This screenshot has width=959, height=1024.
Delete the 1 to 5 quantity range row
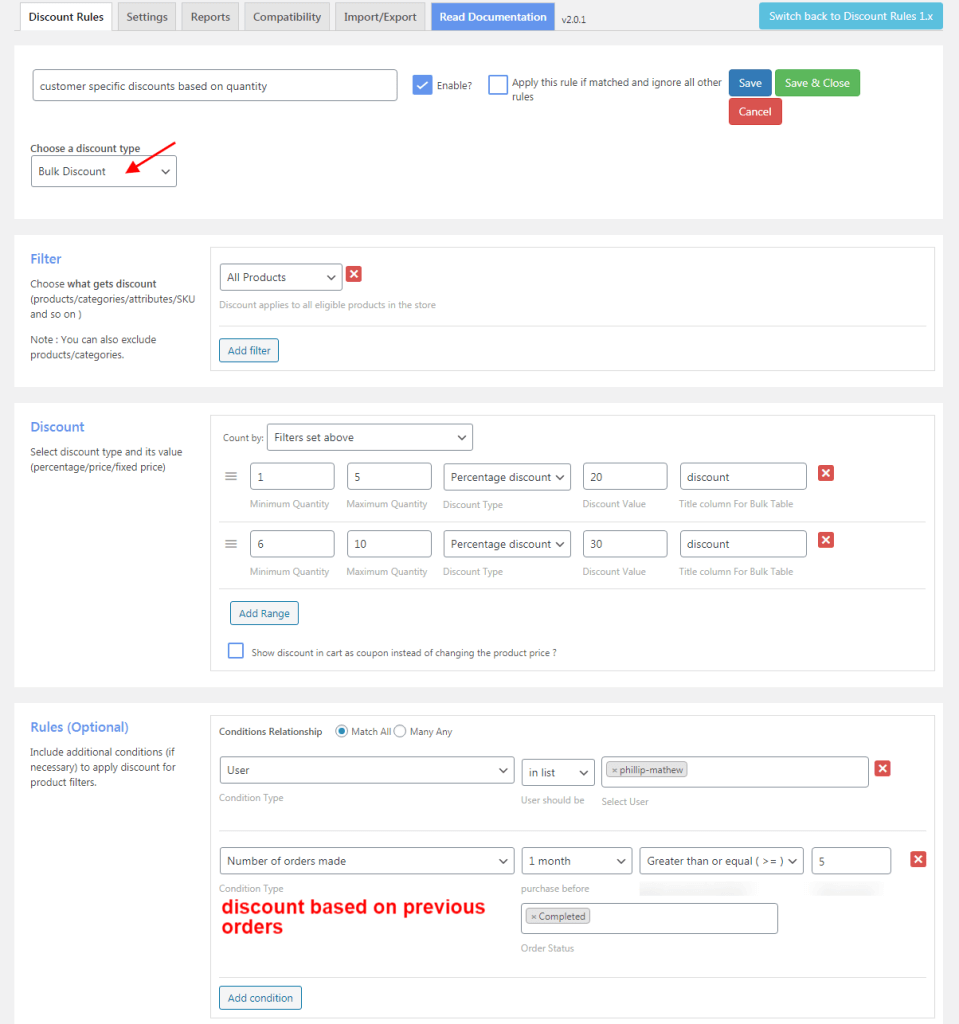tap(826, 473)
